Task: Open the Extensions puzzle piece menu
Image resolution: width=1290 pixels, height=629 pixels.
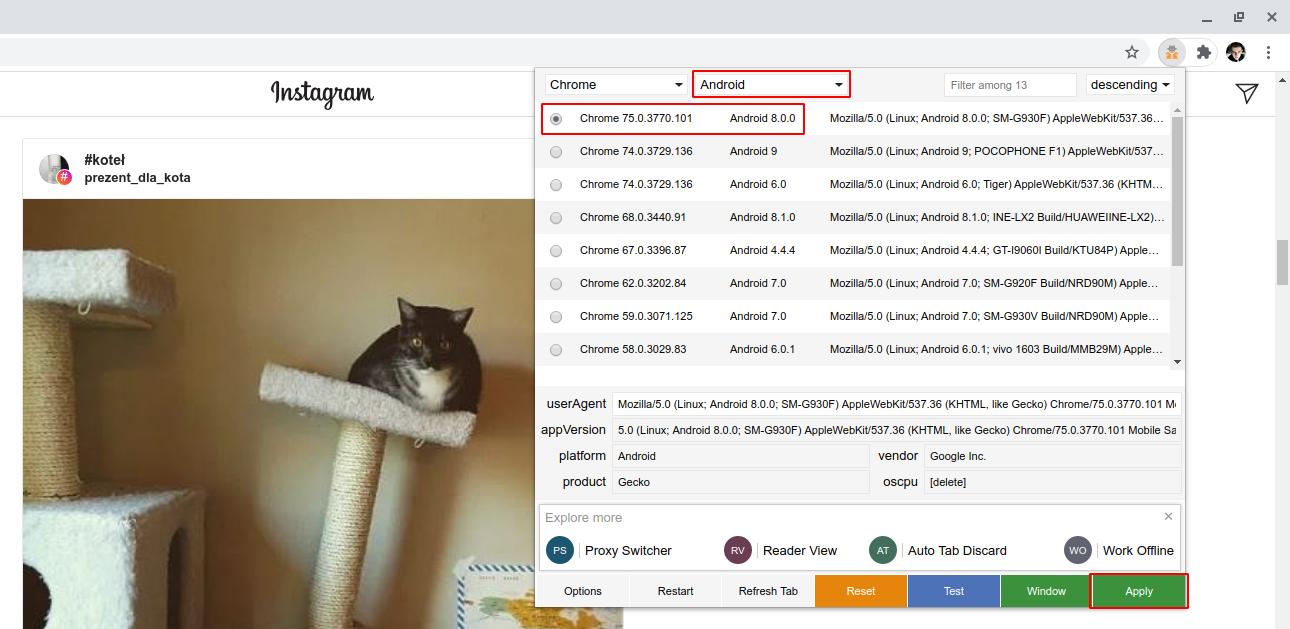Action: tap(1204, 52)
